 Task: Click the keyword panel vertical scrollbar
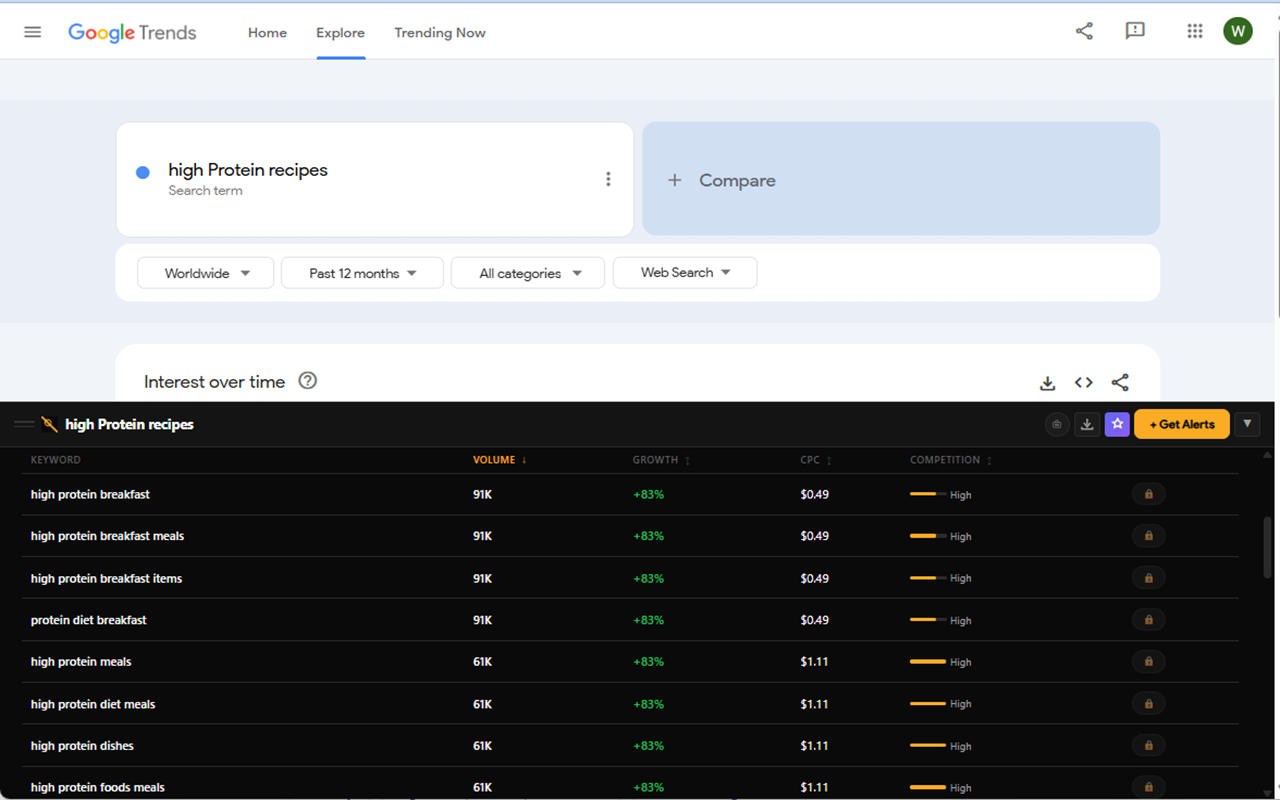point(1268,546)
